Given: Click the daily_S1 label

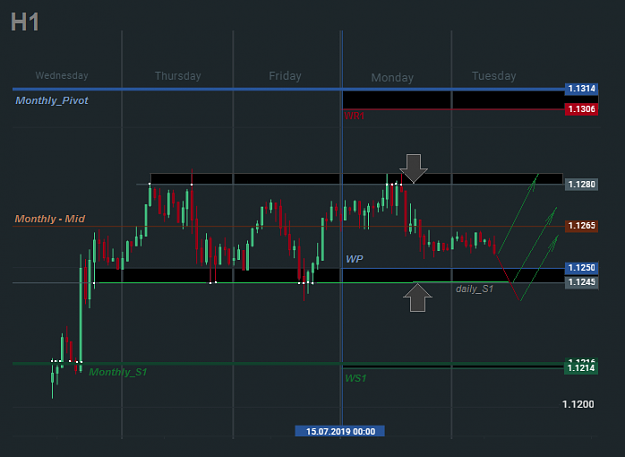Looking at the screenshot, I should coord(475,289).
